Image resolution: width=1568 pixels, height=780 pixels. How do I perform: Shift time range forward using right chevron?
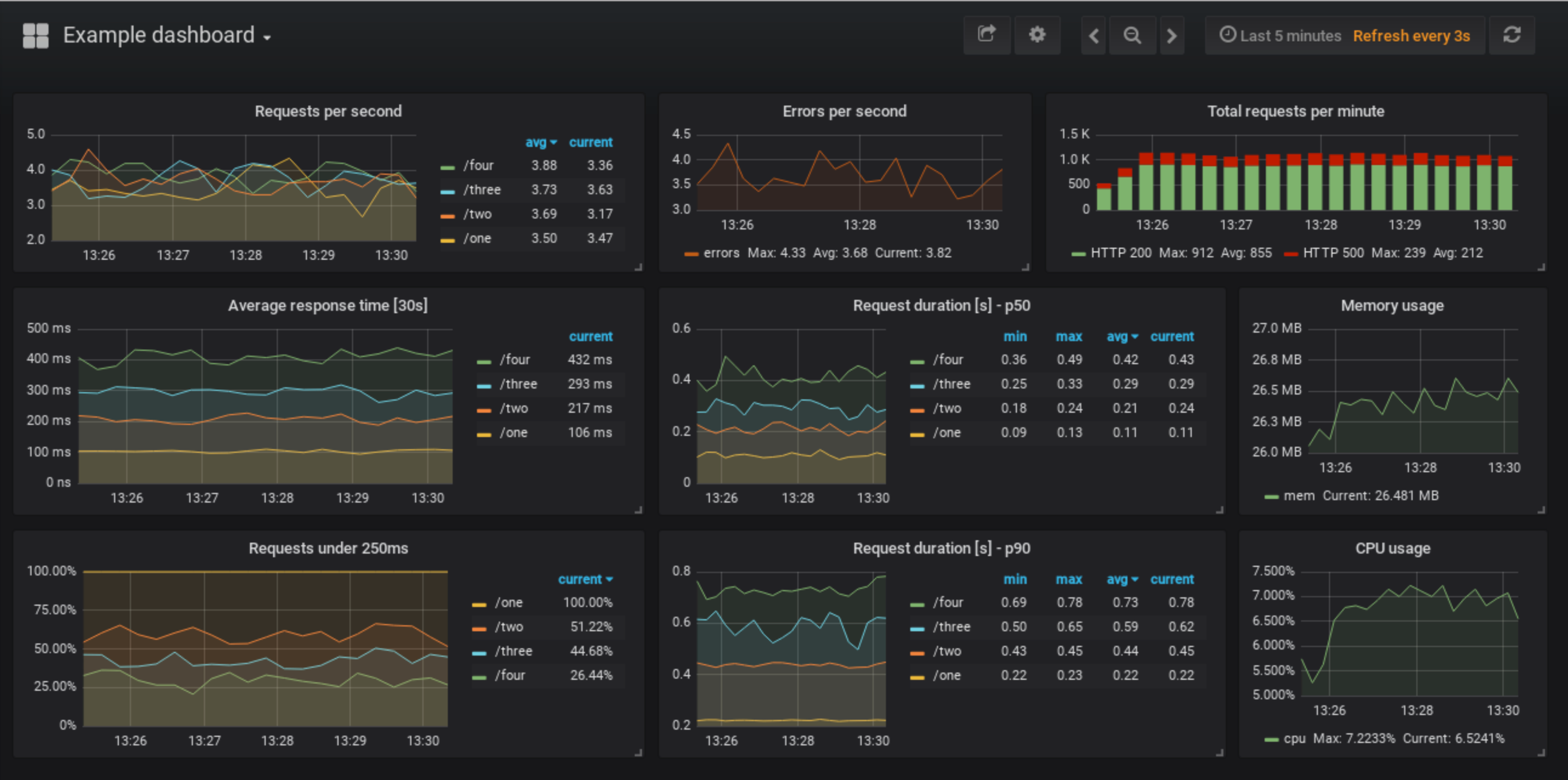tap(1172, 35)
